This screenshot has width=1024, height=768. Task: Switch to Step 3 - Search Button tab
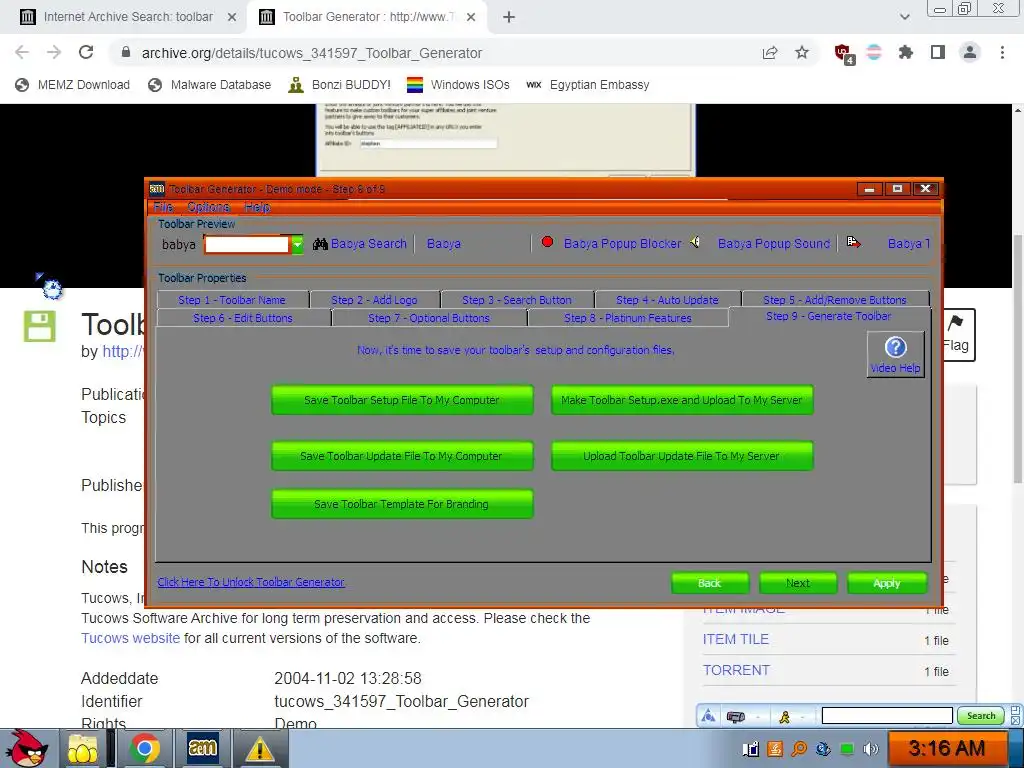pos(517,300)
